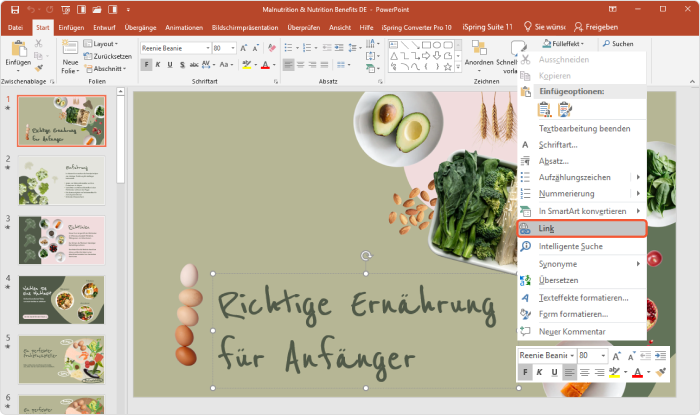Click mini toolbar increase indent icon
This screenshot has width=700, height=415.
coord(660,356)
